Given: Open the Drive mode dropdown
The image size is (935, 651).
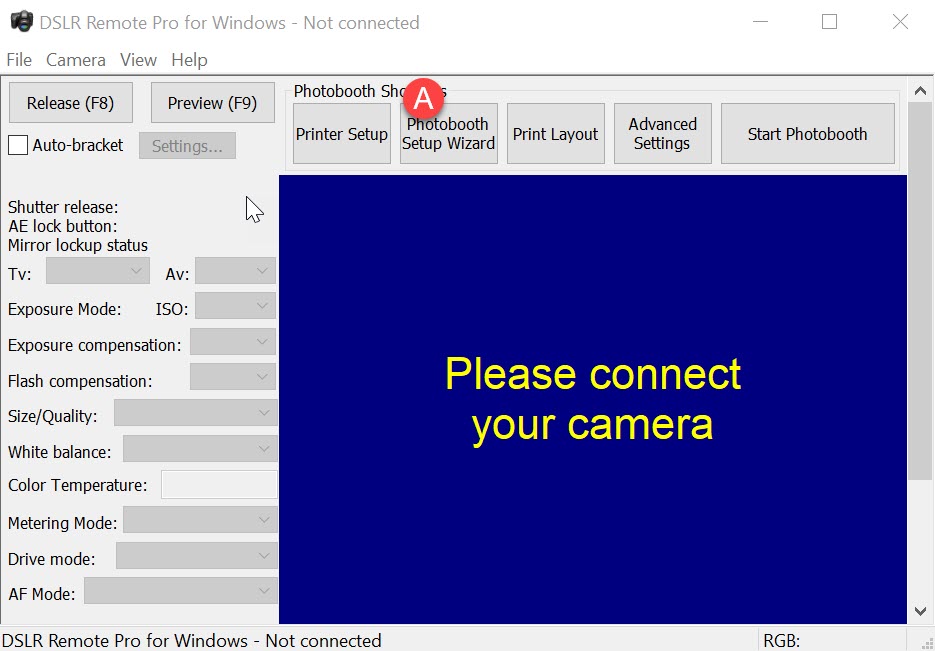Looking at the screenshot, I should (196, 556).
